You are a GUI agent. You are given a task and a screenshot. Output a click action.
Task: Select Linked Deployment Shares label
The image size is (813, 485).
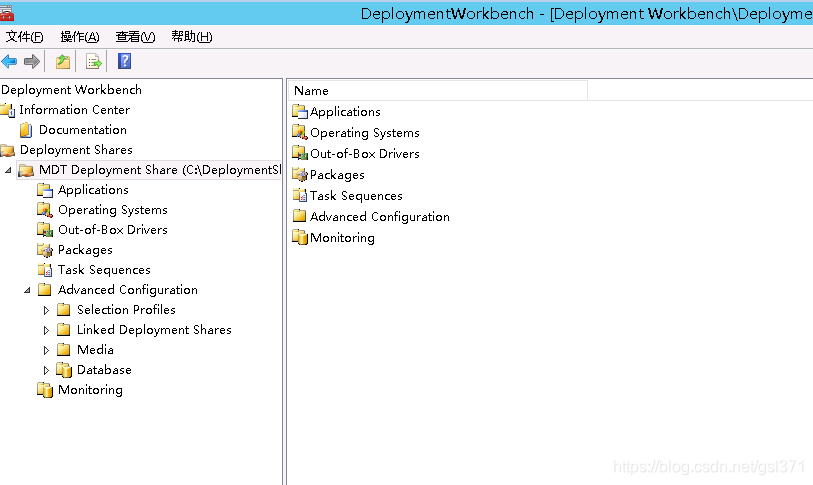tap(155, 330)
